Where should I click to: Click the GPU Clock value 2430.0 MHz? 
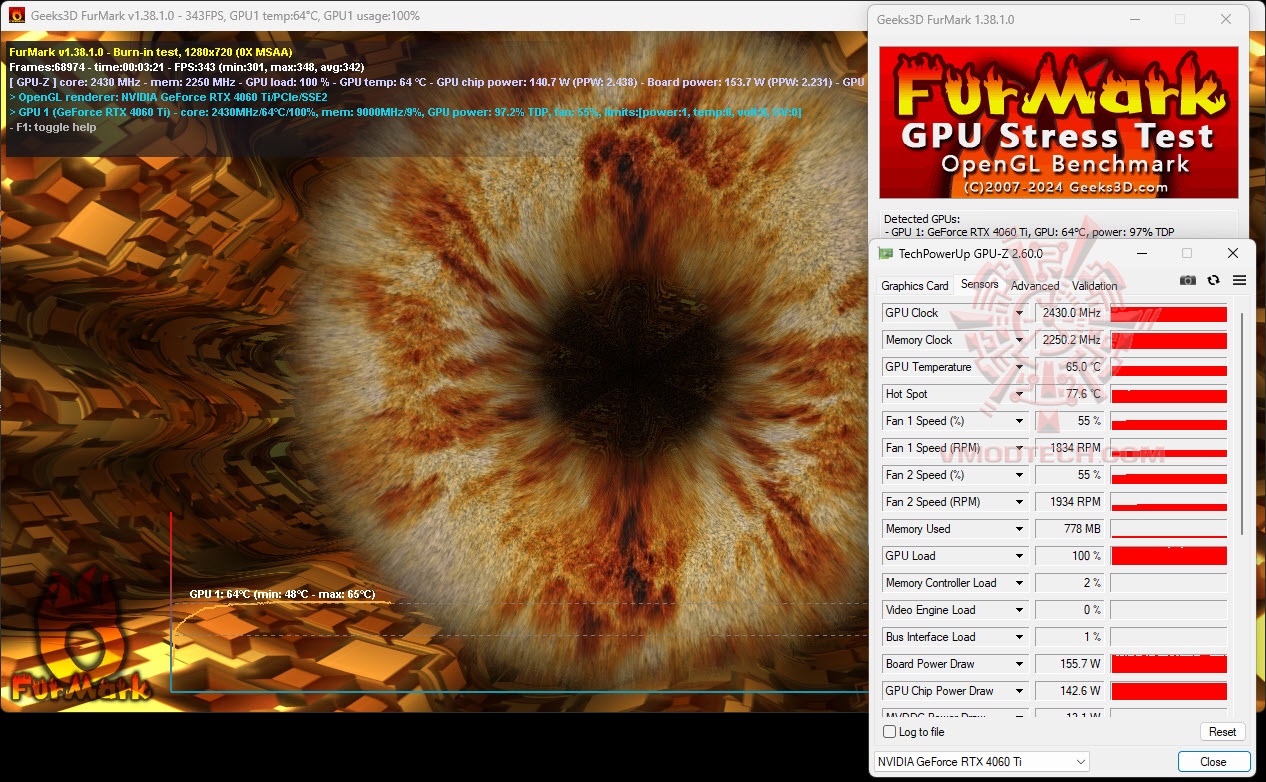click(1070, 313)
